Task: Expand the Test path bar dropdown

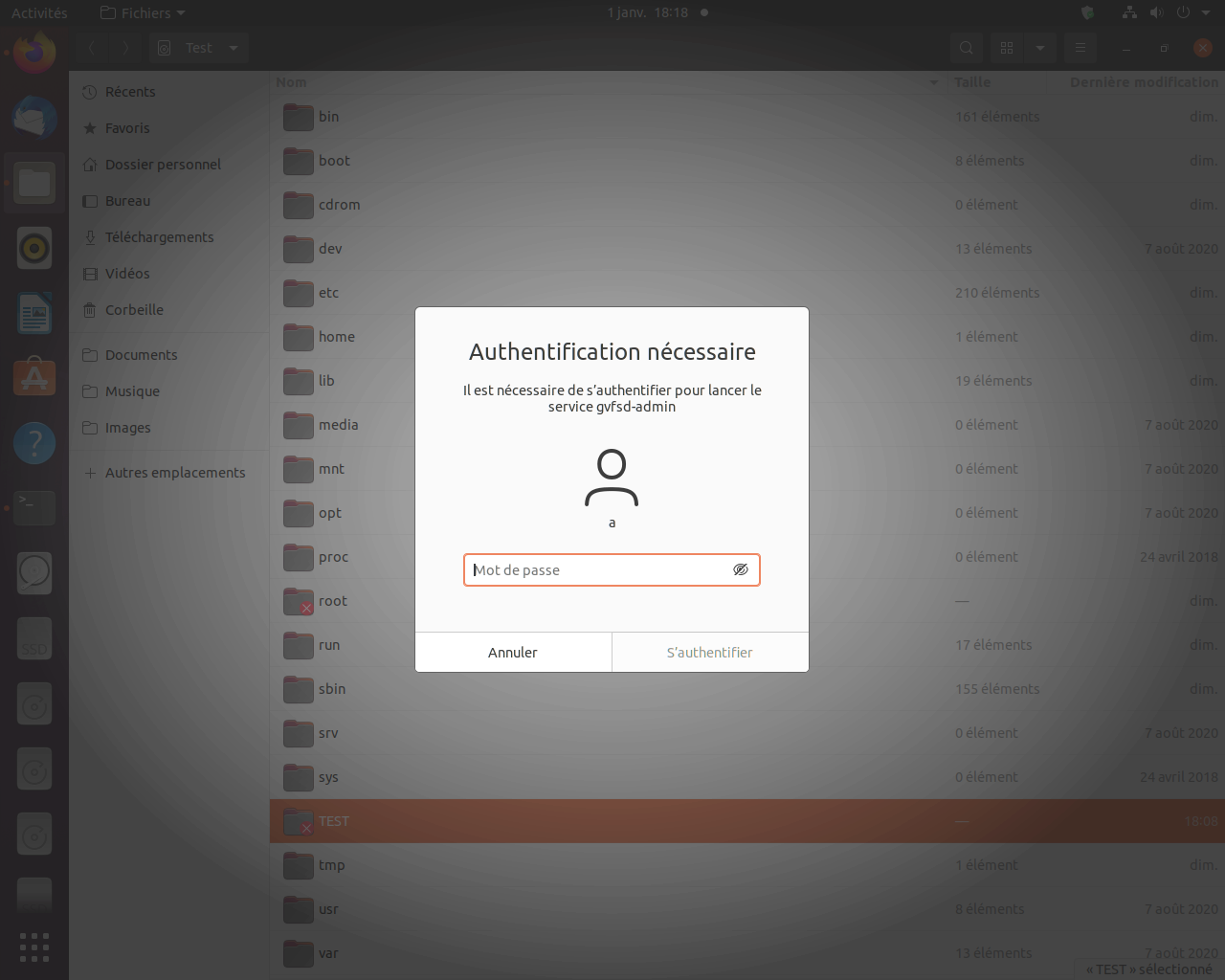Action: pyautogui.click(x=234, y=48)
